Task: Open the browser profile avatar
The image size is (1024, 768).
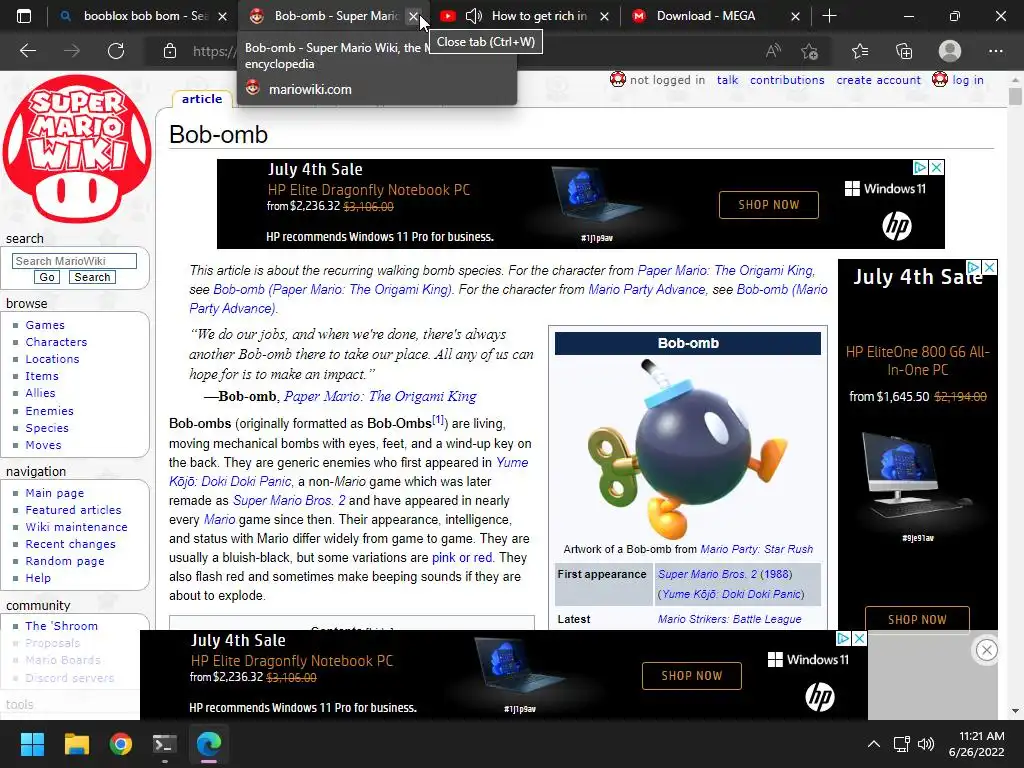Action: 950,51
